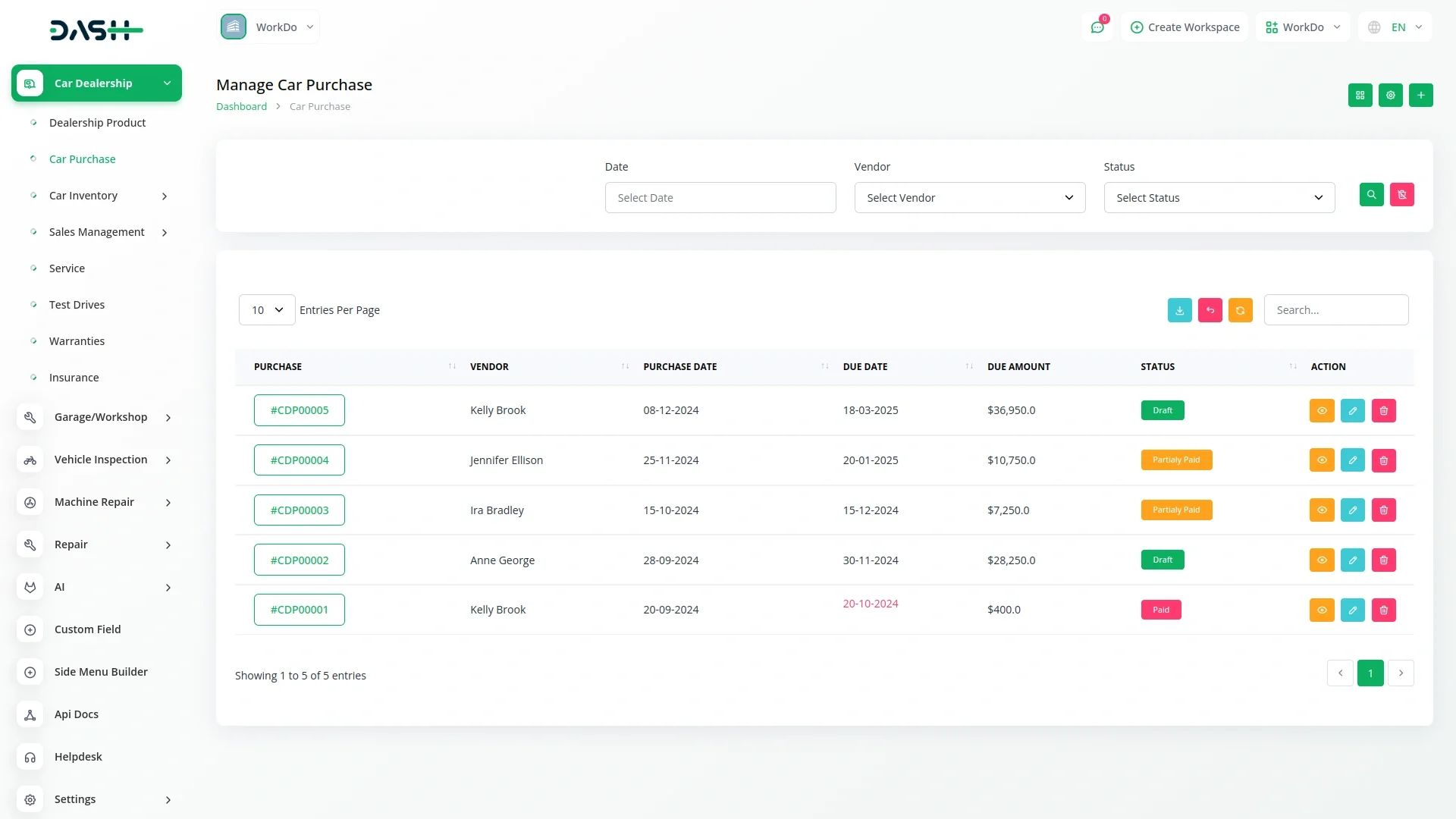Click the red clear filter trash button
This screenshot has width=1456, height=819.
coord(1401,195)
